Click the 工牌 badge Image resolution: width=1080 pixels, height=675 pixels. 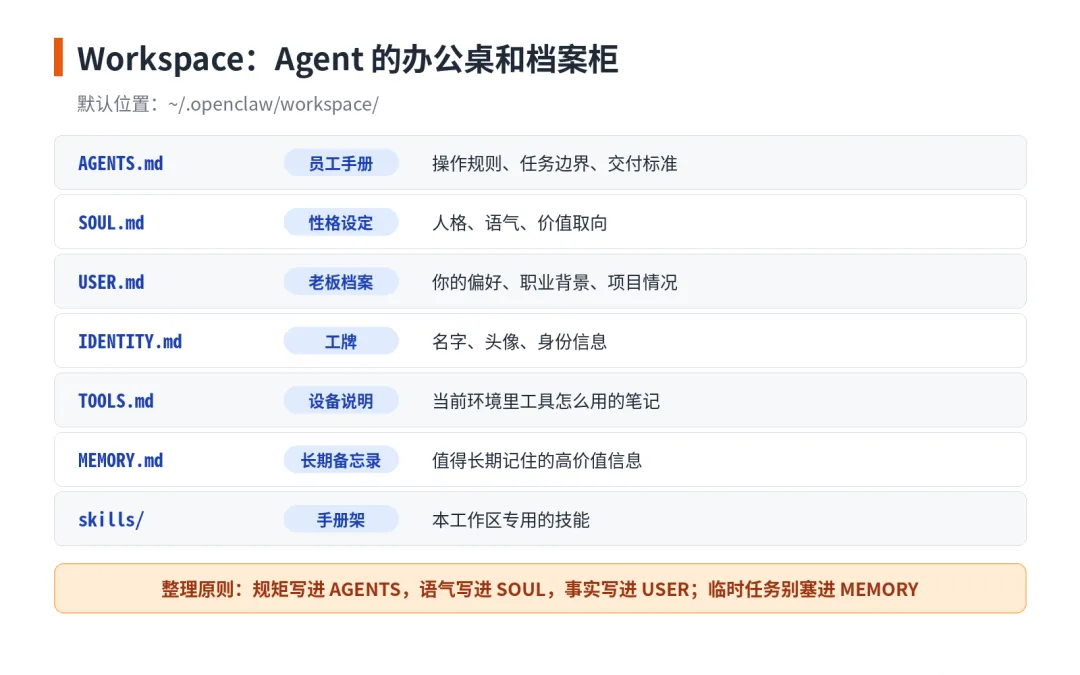[x=341, y=342]
